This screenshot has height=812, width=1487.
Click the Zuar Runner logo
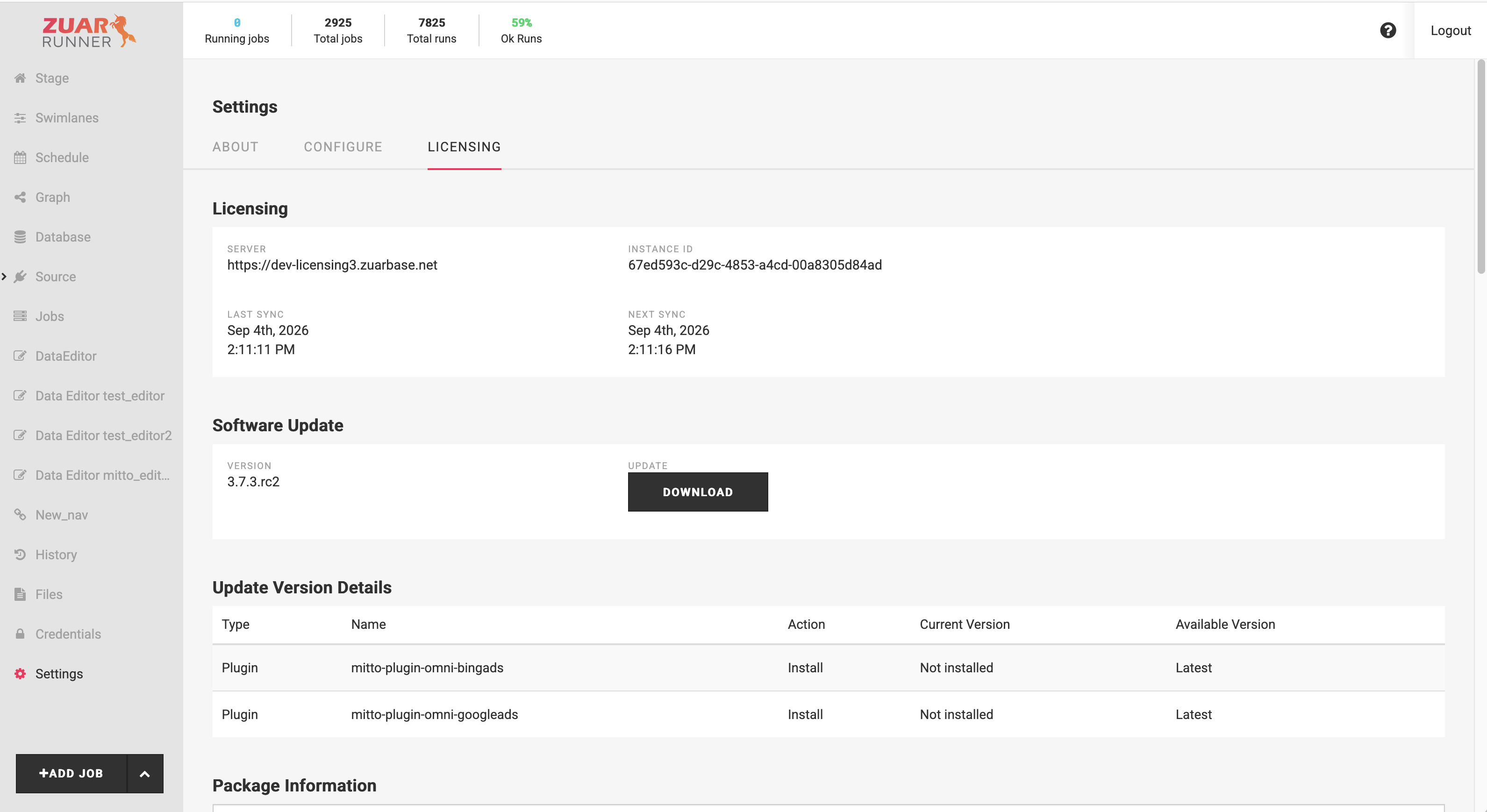(89, 31)
